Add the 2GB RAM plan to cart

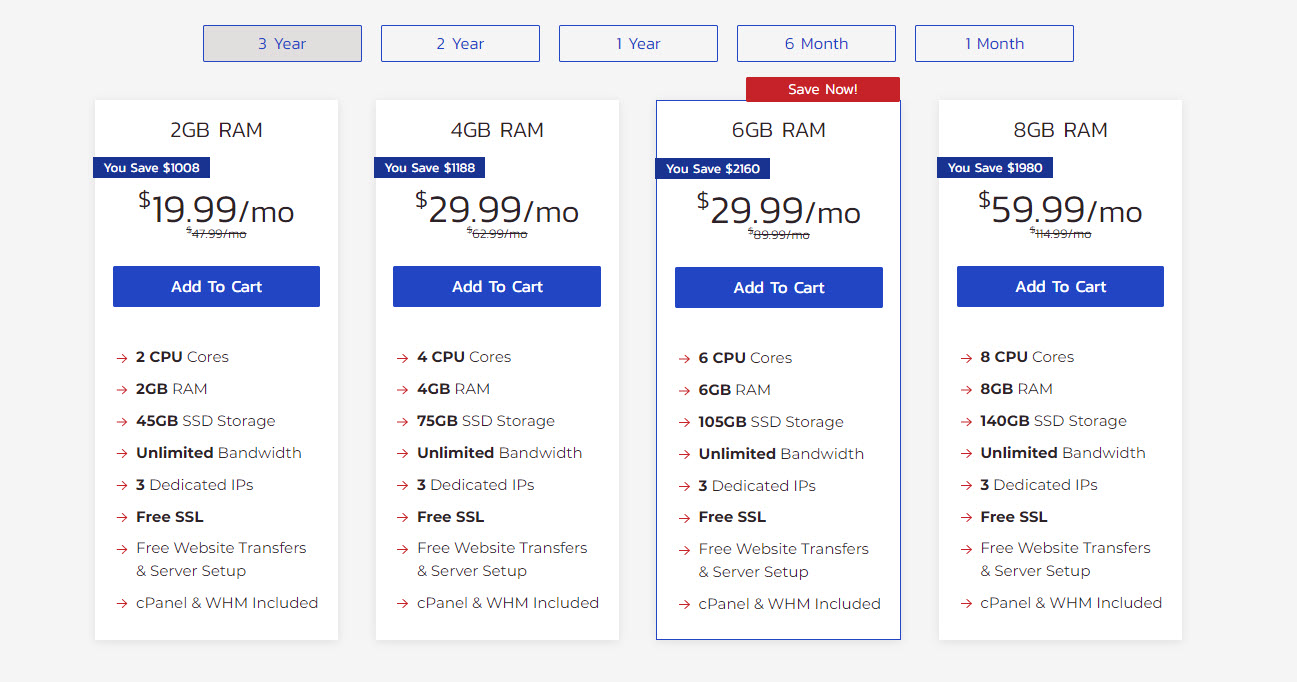point(216,287)
